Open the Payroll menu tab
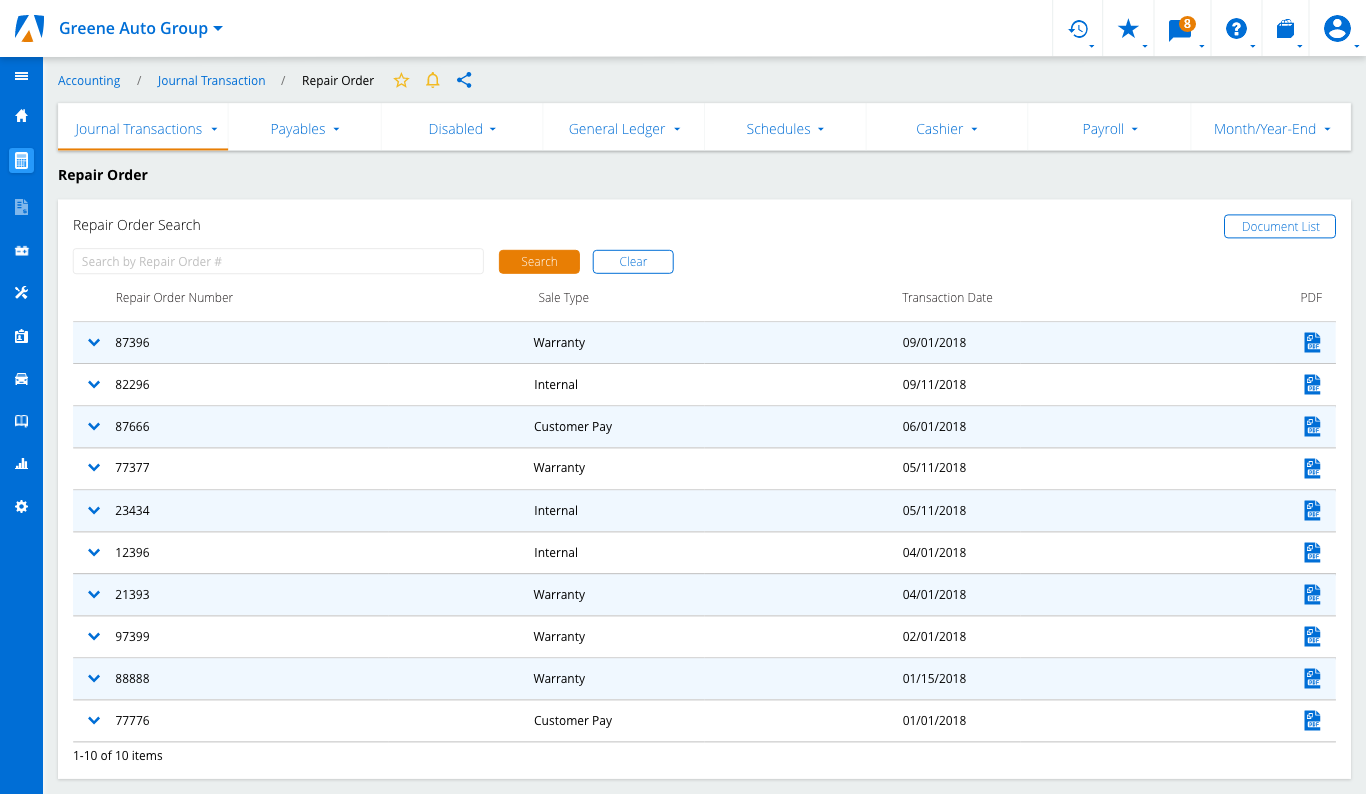 tap(1109, 129)
